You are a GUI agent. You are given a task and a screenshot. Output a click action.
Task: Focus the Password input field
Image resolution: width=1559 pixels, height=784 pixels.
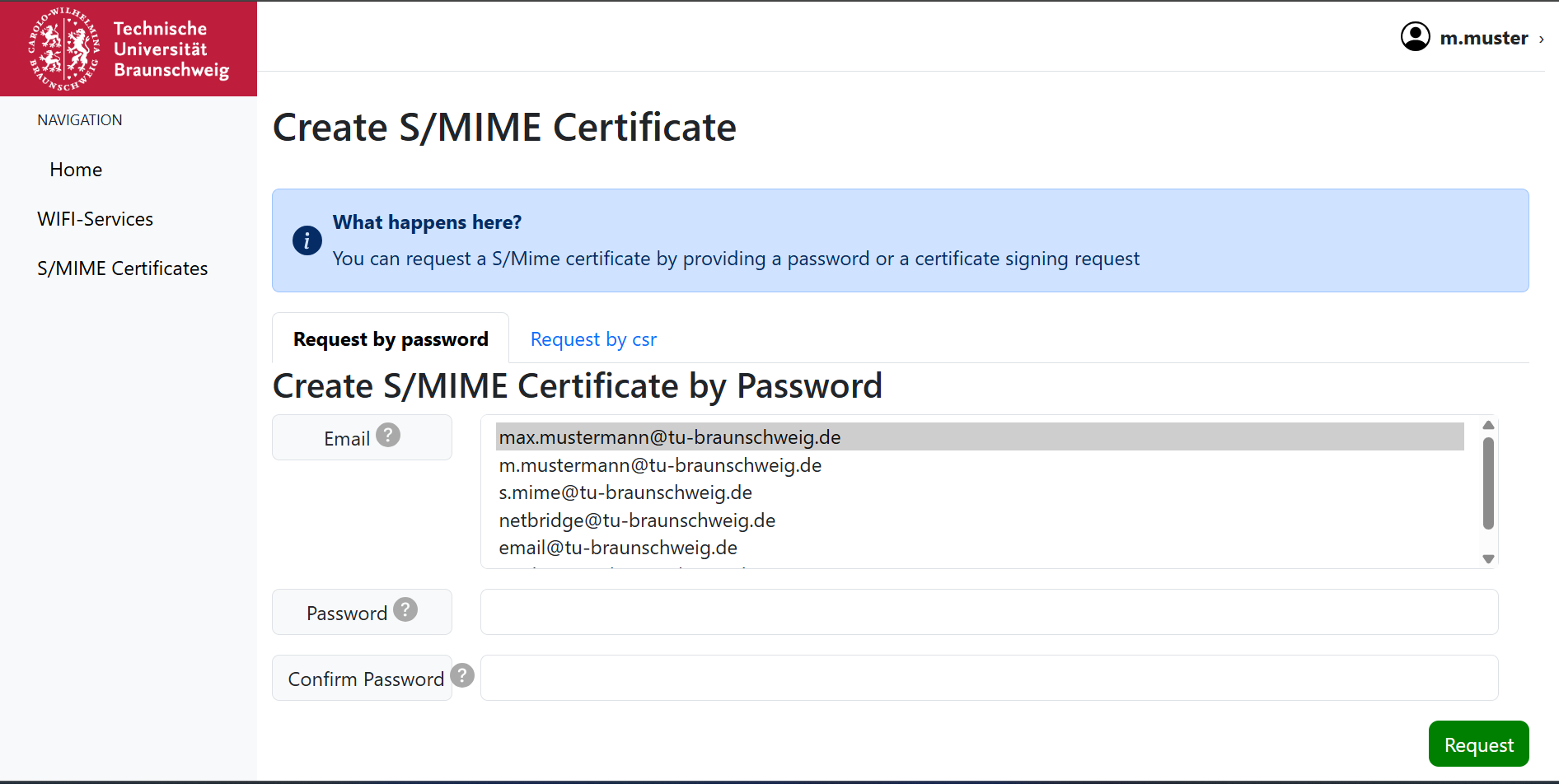989,612
